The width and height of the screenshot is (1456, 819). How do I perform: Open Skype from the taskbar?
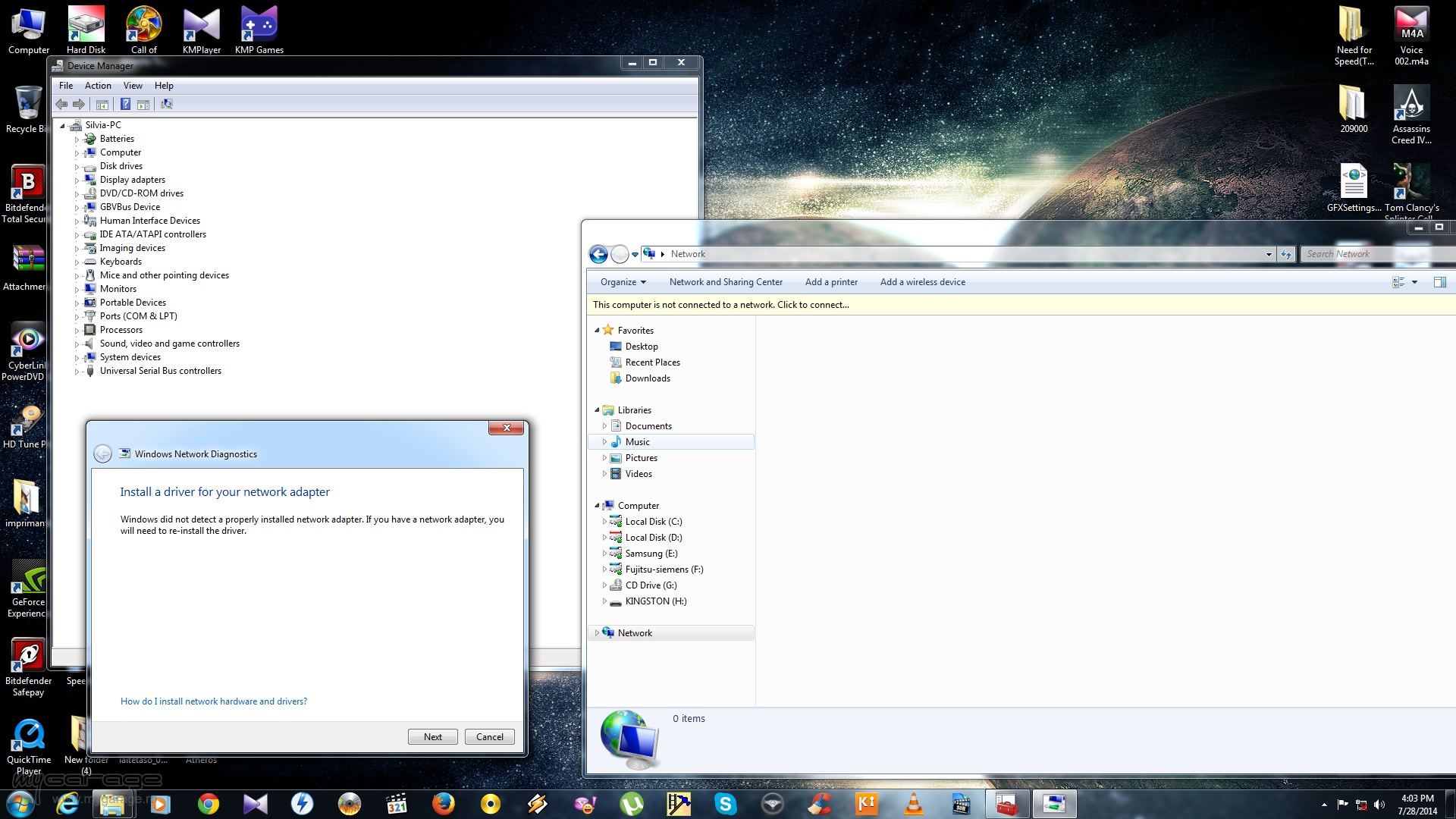point(726,804)
